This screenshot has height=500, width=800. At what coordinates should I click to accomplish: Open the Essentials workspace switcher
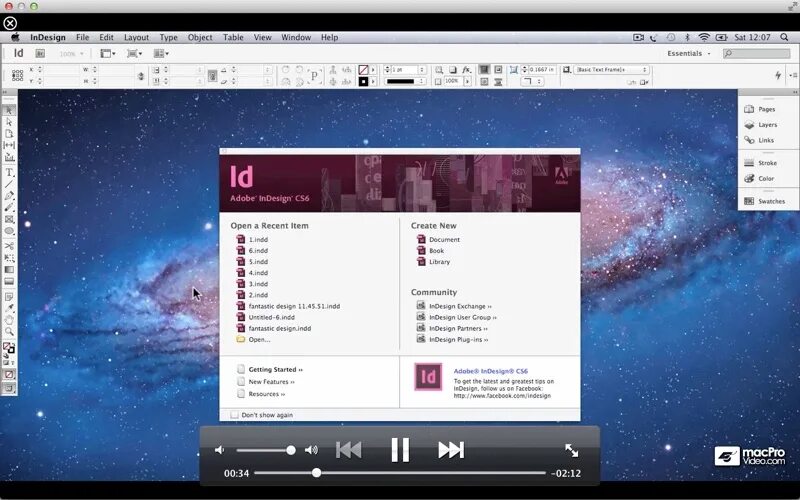click(x=688, y=54)
